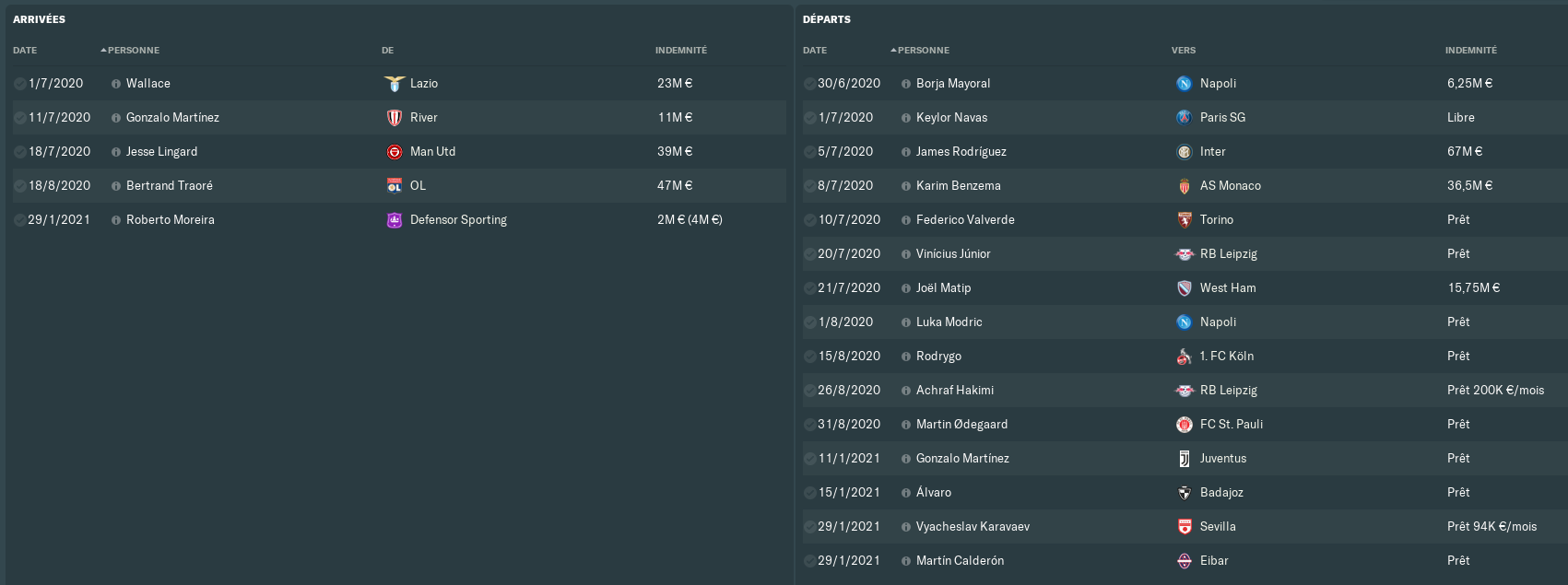The width and height of the screenshot is (1568, 585).
Task: Select the Martin Ødegaard transfer fee cell
Action: coord(1458,425)
